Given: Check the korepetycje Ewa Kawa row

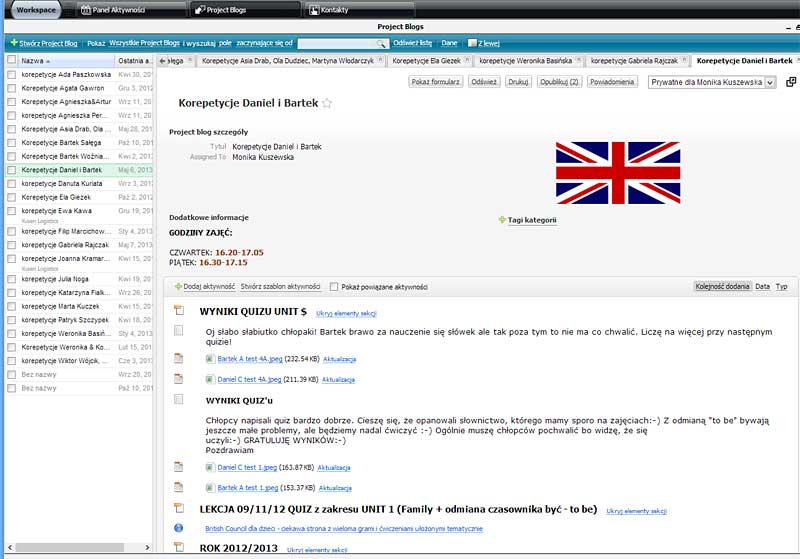Looking at the screenshot, I should point(11,211).
